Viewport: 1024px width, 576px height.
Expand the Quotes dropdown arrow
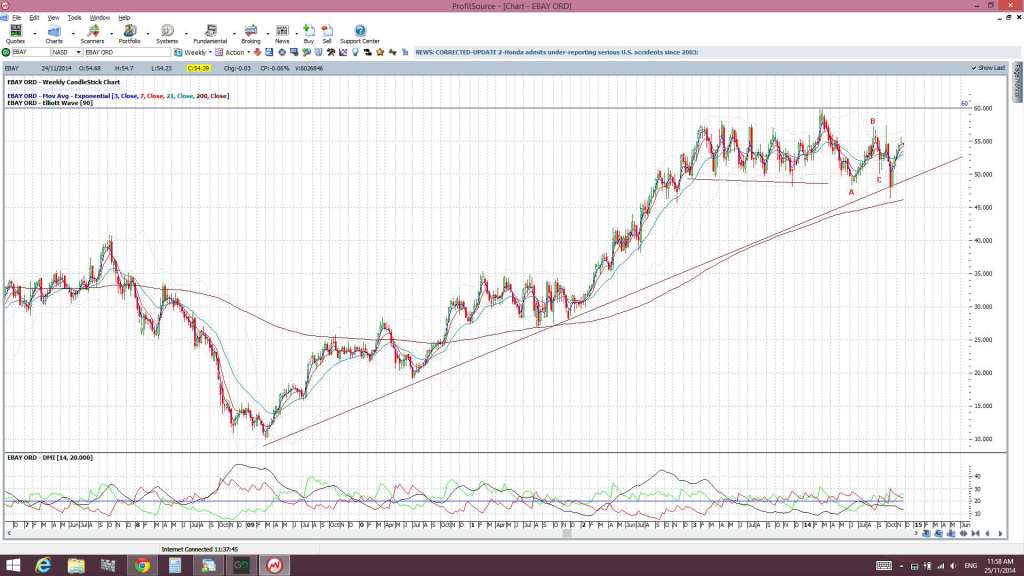click(35, 33)
